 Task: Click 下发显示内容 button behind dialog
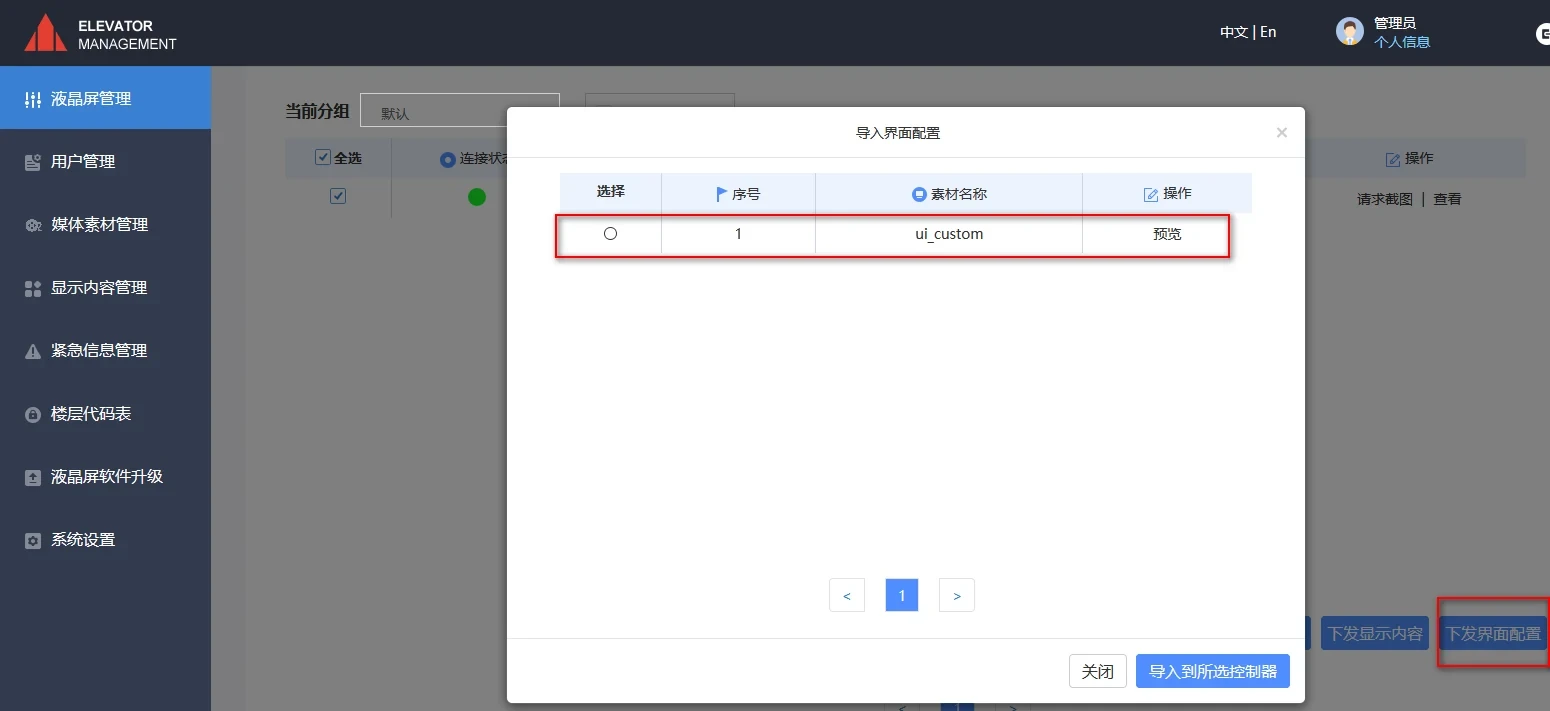click(x=1375, y=633)
